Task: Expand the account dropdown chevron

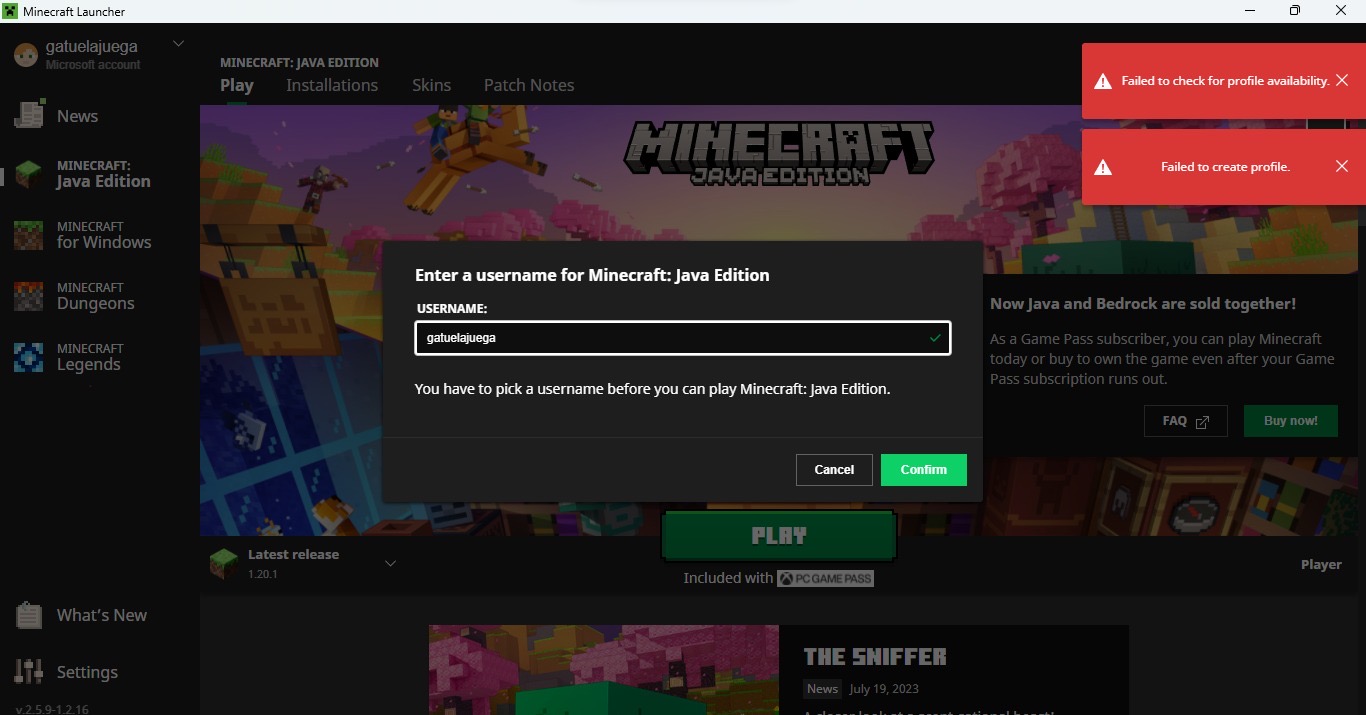Action: tap(179, 44)
